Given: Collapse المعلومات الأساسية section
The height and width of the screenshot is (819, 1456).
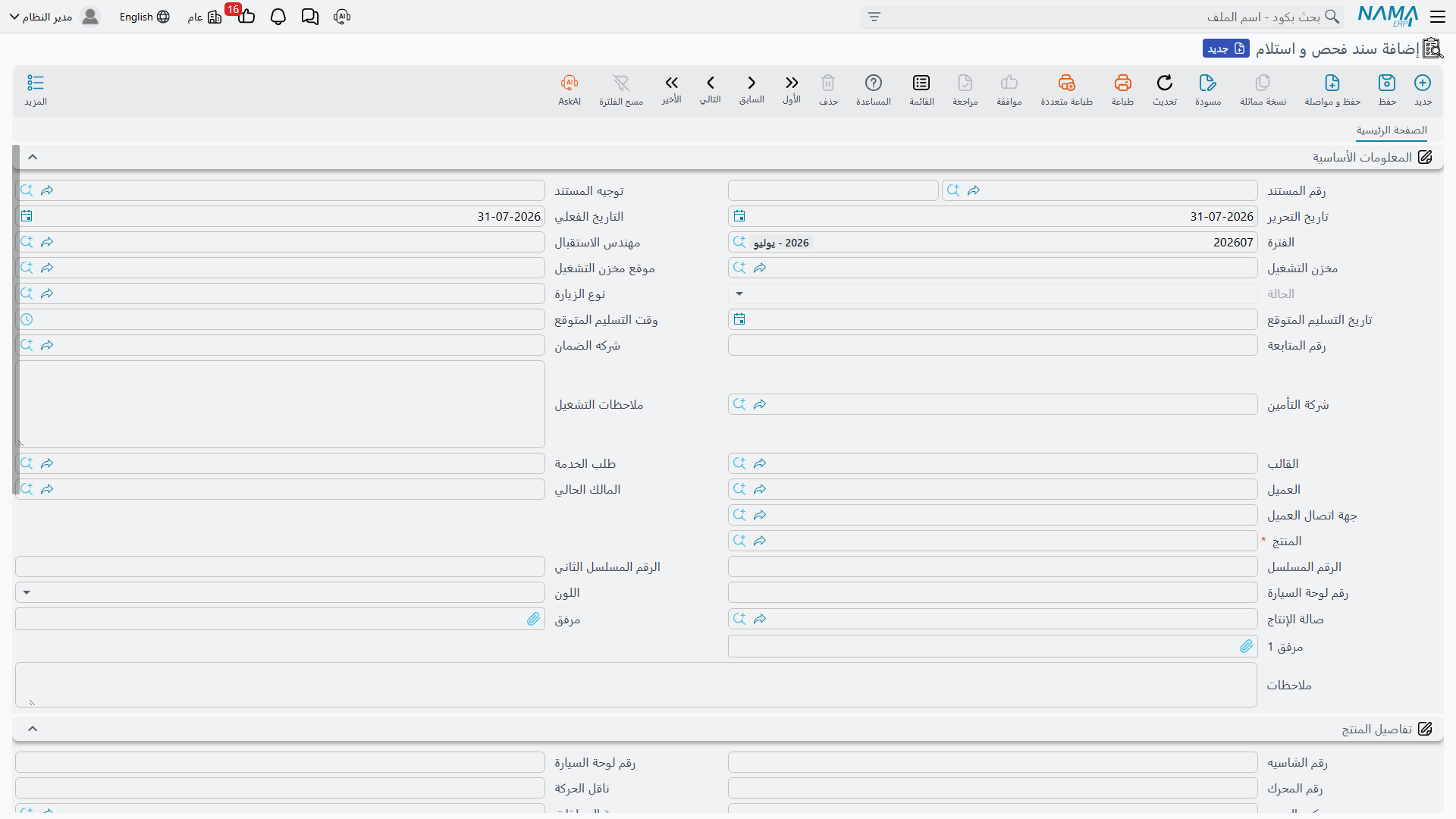Looking at the screenshot, I should (33, 157).
